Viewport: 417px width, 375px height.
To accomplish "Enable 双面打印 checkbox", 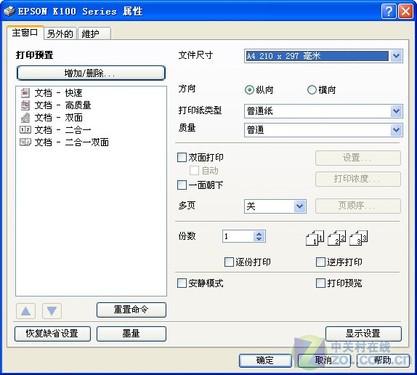I will [x=182, y=157].
